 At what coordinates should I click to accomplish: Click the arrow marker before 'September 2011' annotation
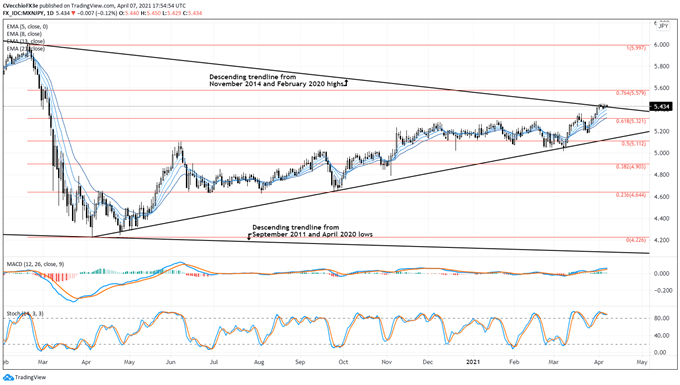249,235
